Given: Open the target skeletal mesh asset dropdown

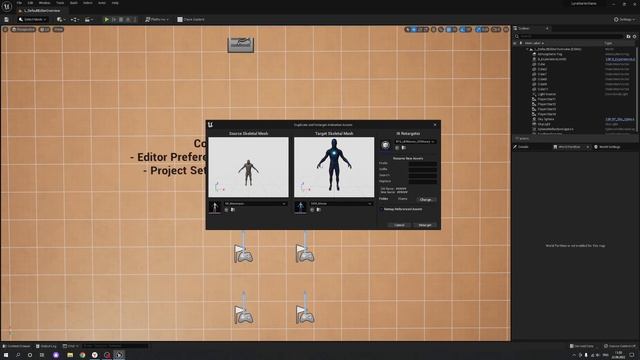Looking at the screenshot, I should click(x=341, y=203).
